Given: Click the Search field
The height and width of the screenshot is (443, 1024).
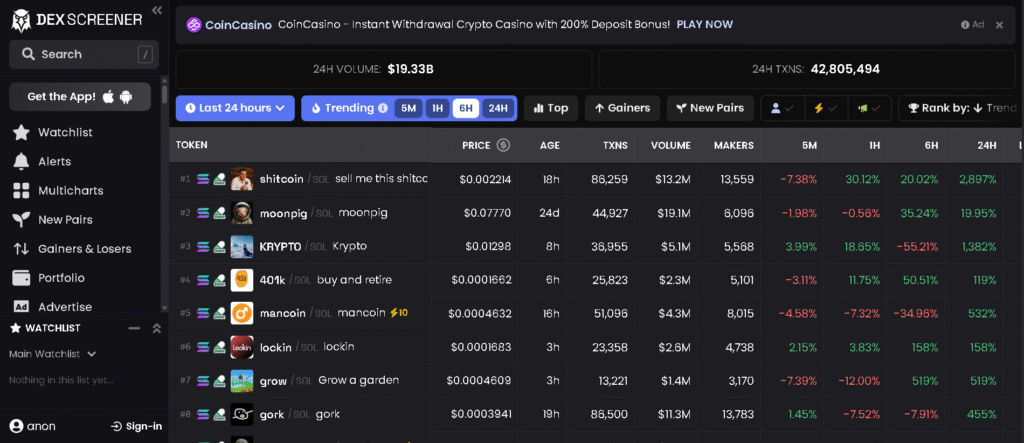Looking at the screenshot, I should point(84,54).
